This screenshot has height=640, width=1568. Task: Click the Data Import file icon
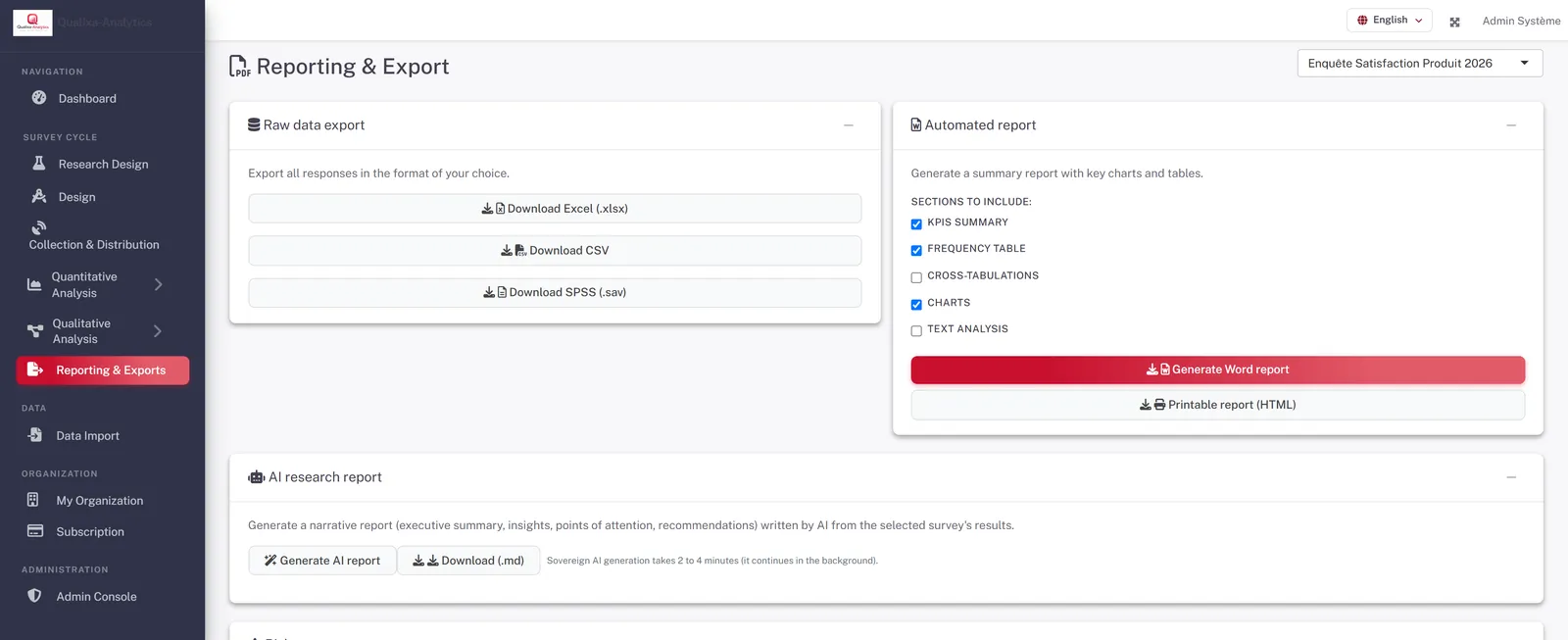tap(35, 435)
